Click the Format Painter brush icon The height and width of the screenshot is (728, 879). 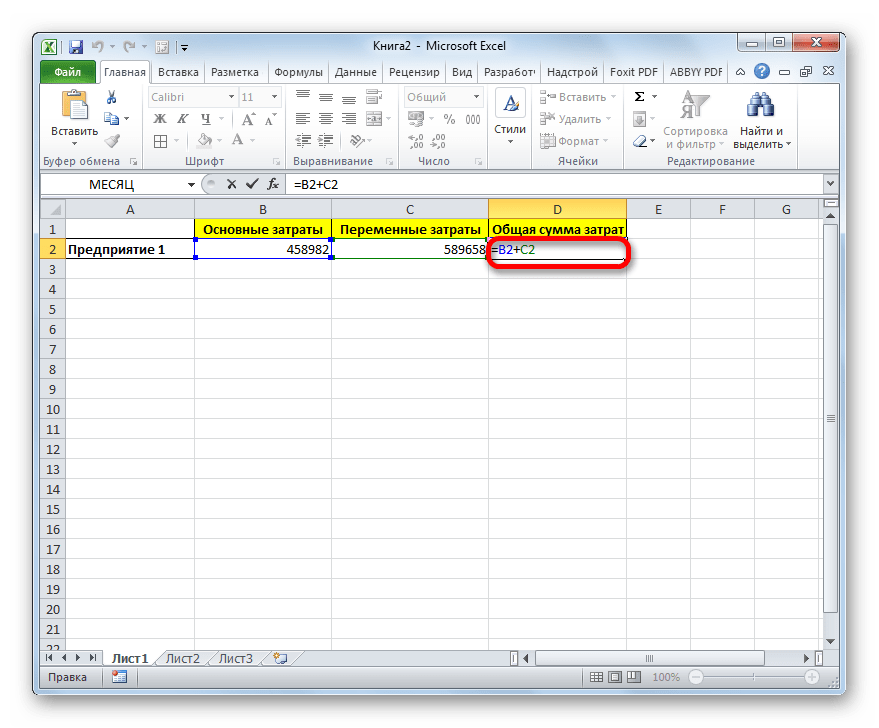[x=112, y=141]
